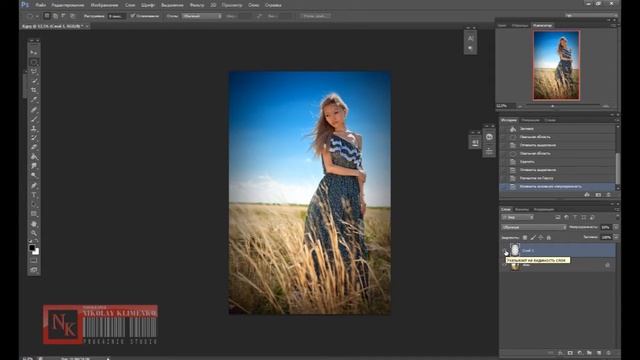
Task: Toggle lock transparent pixels
Action: tap(525, 237)
